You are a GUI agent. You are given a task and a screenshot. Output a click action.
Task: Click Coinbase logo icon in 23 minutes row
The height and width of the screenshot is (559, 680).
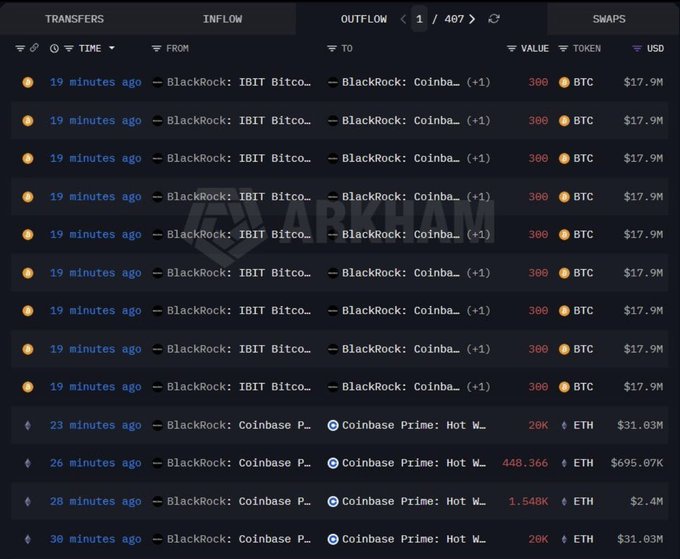[333, 425]
